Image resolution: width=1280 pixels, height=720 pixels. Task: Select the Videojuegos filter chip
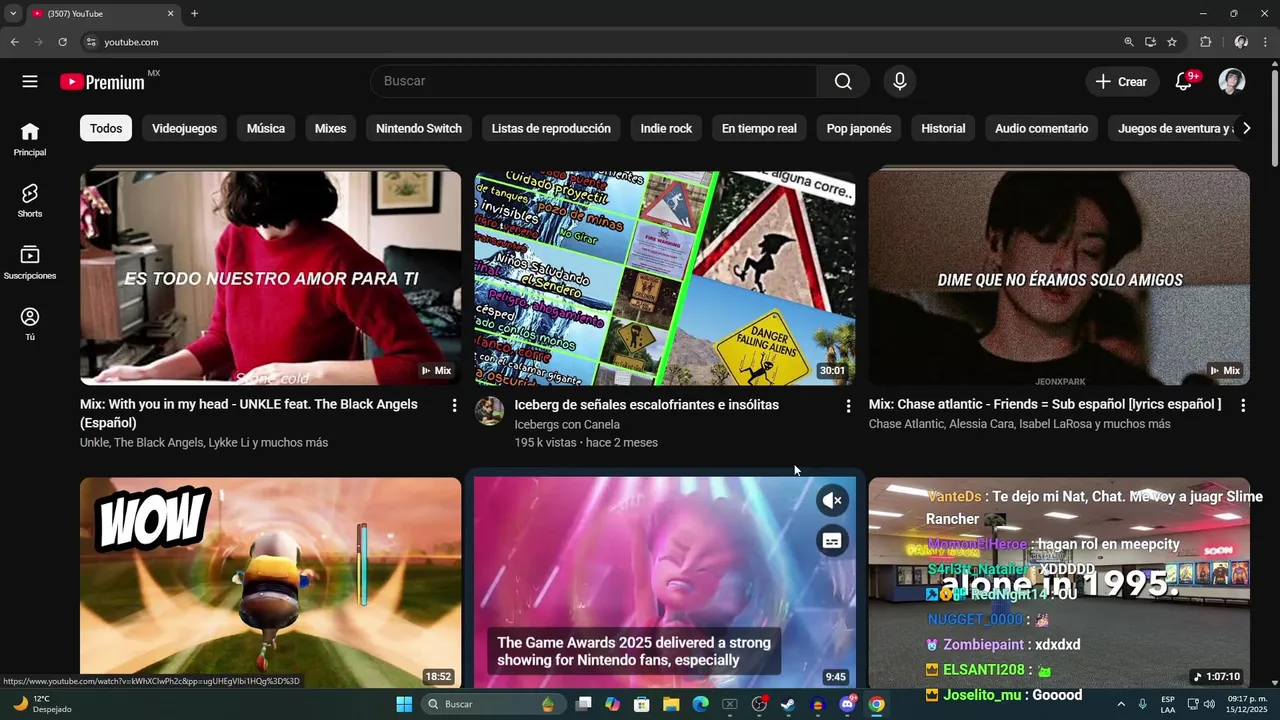tap(184, 128)
